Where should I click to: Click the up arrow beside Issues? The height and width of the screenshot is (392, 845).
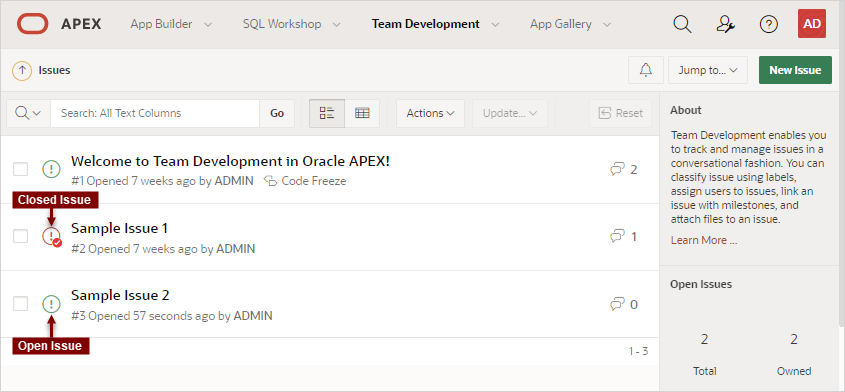point(22,70)
